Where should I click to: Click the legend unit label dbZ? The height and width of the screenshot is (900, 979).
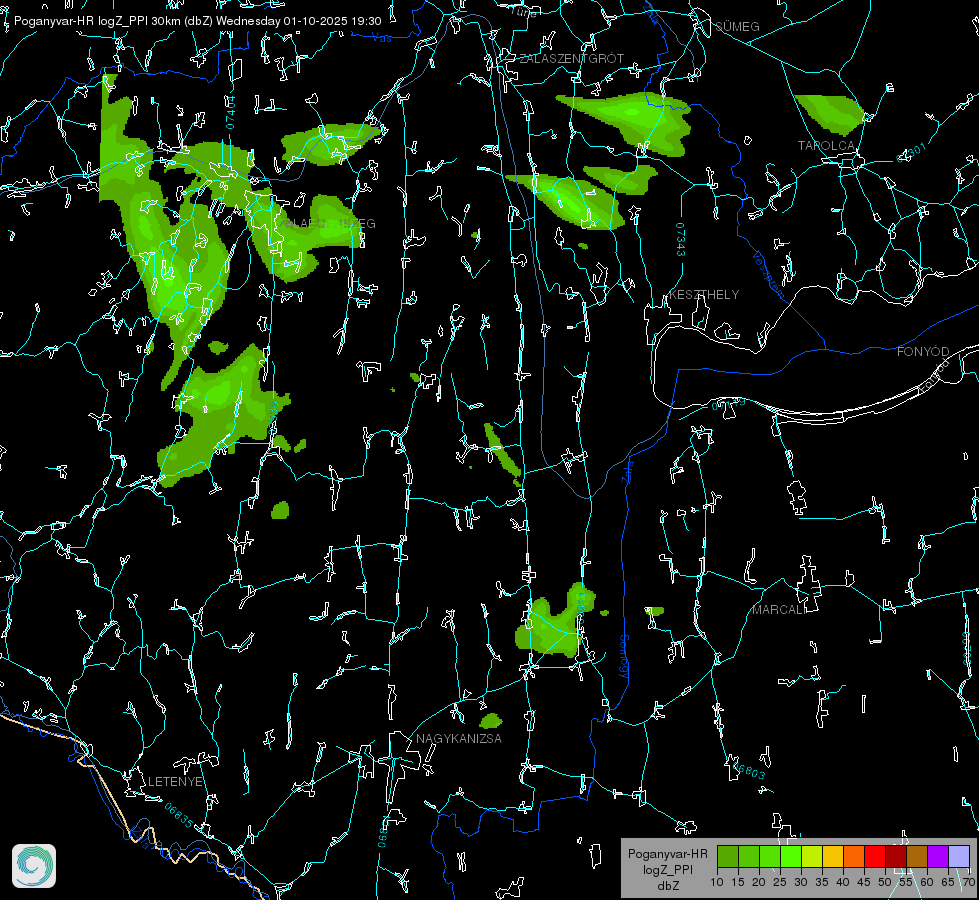[668, 886]
